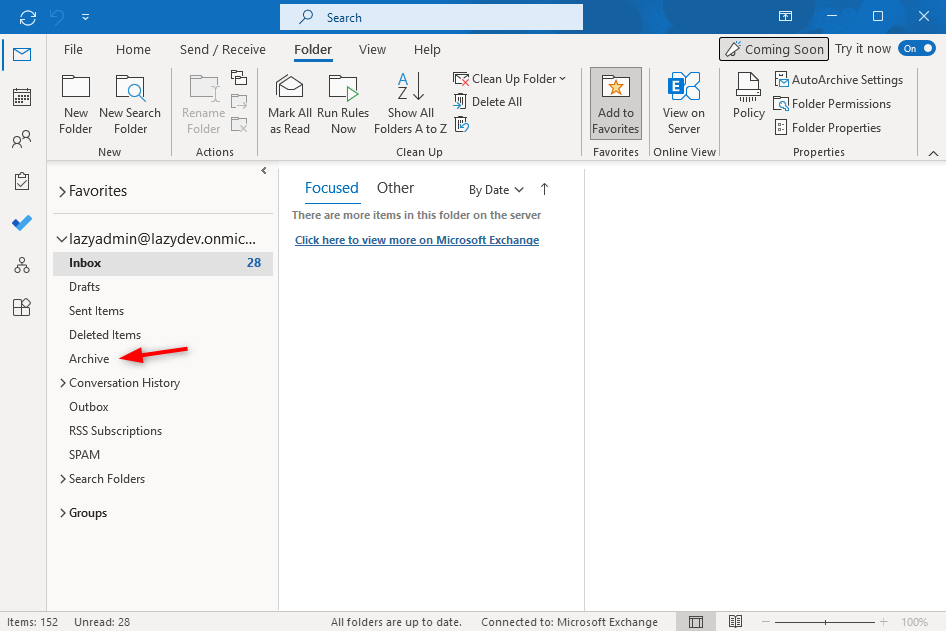Open AutoArchive Settings
946x631 pixels.
point(839,79)
